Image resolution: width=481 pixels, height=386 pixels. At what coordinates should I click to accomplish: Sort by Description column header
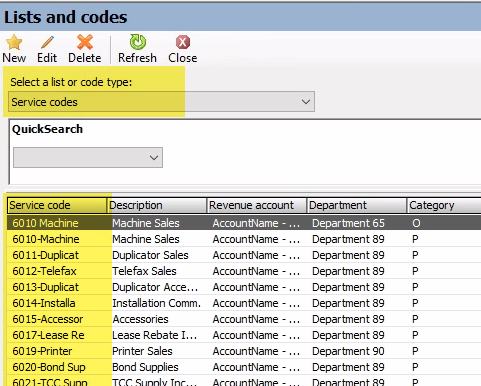coord(157,205)
